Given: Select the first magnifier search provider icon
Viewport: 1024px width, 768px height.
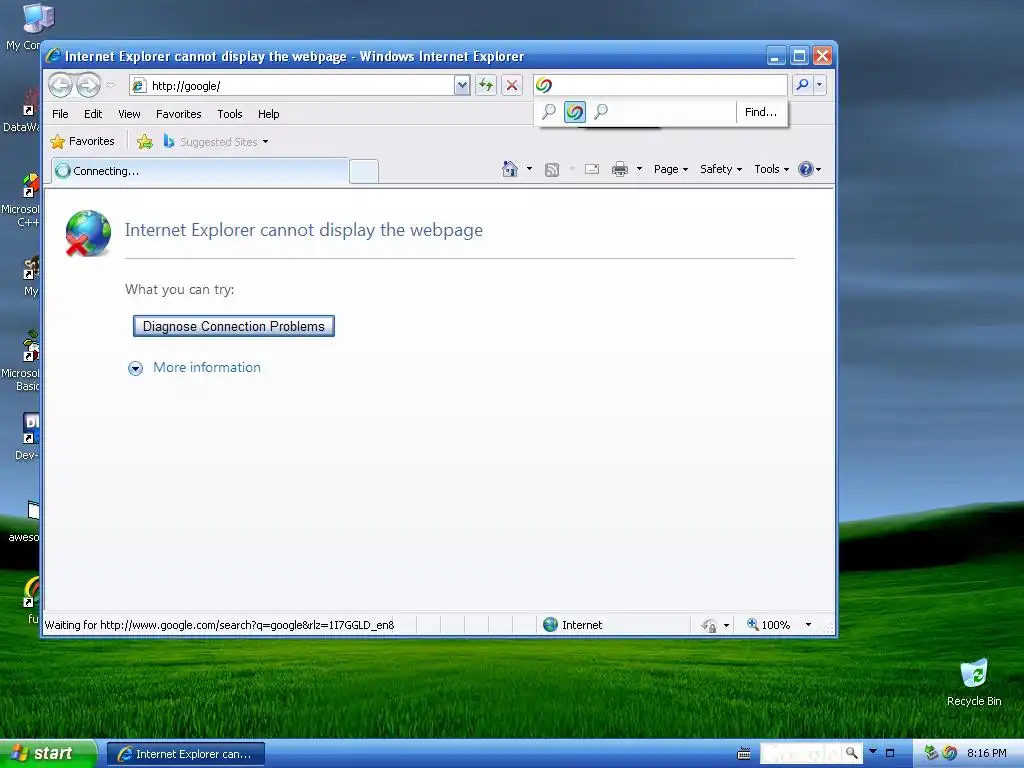Looking at the screenshot, I should point(549,112).
